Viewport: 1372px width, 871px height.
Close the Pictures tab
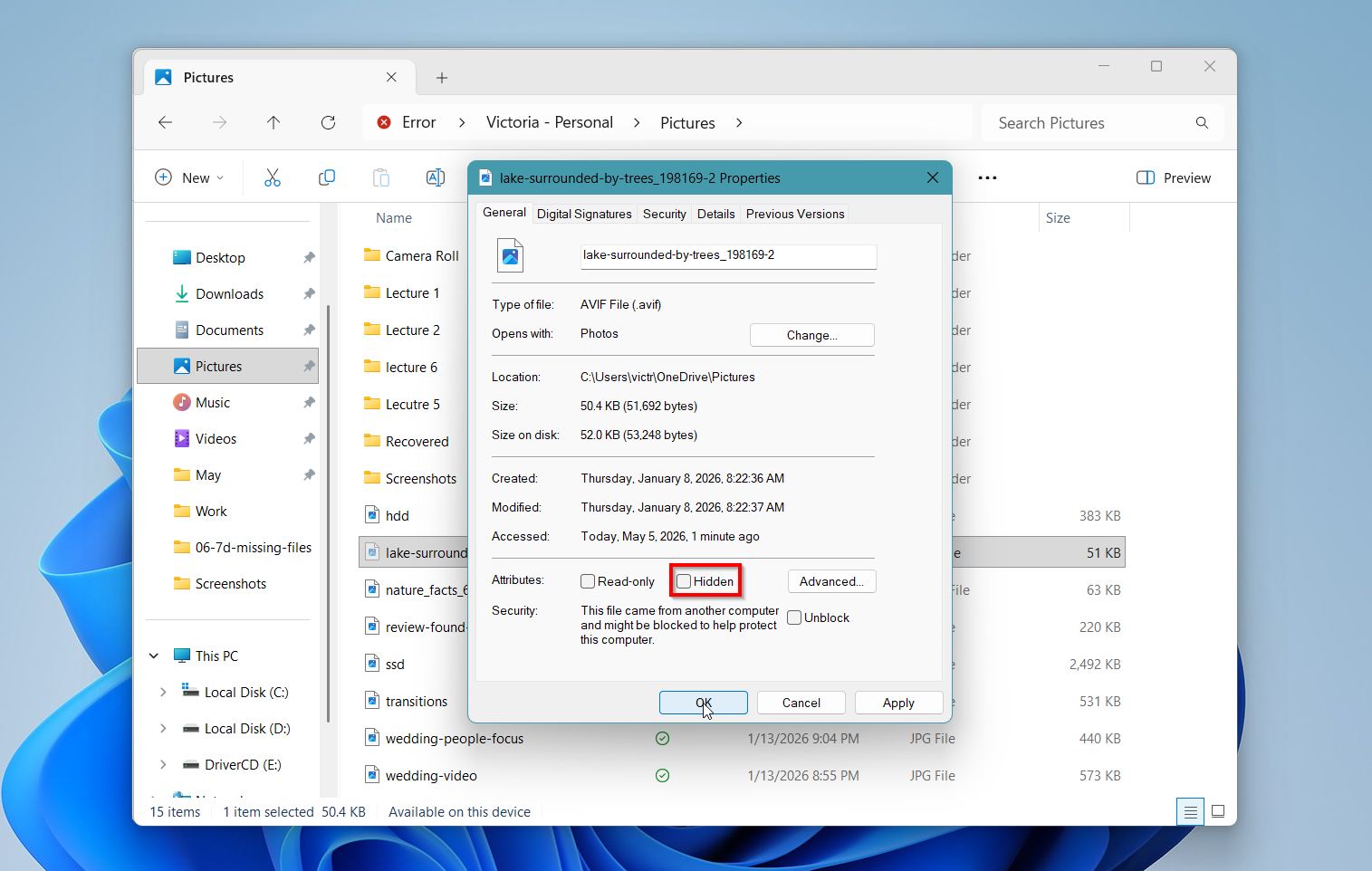point(391,77)
